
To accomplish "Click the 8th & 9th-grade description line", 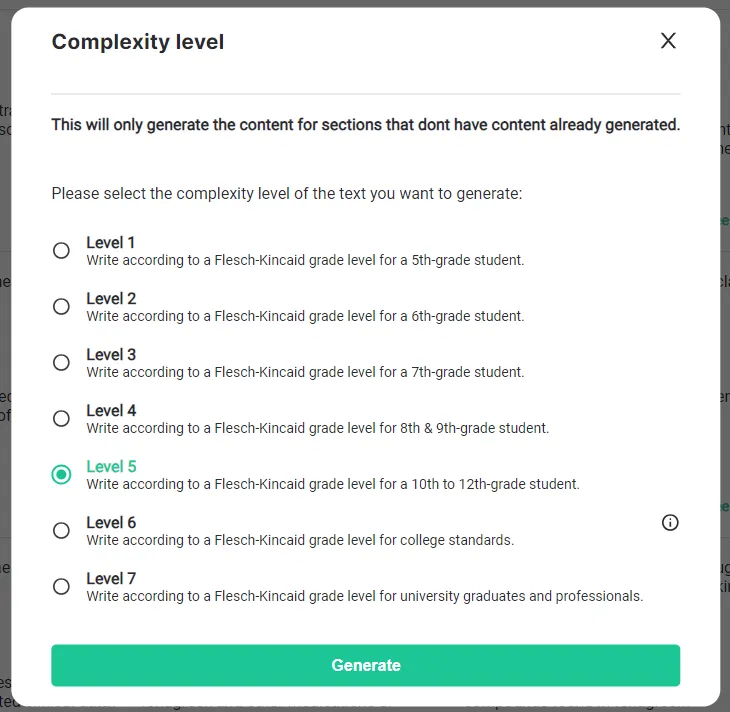I will [x=318, y=428].
